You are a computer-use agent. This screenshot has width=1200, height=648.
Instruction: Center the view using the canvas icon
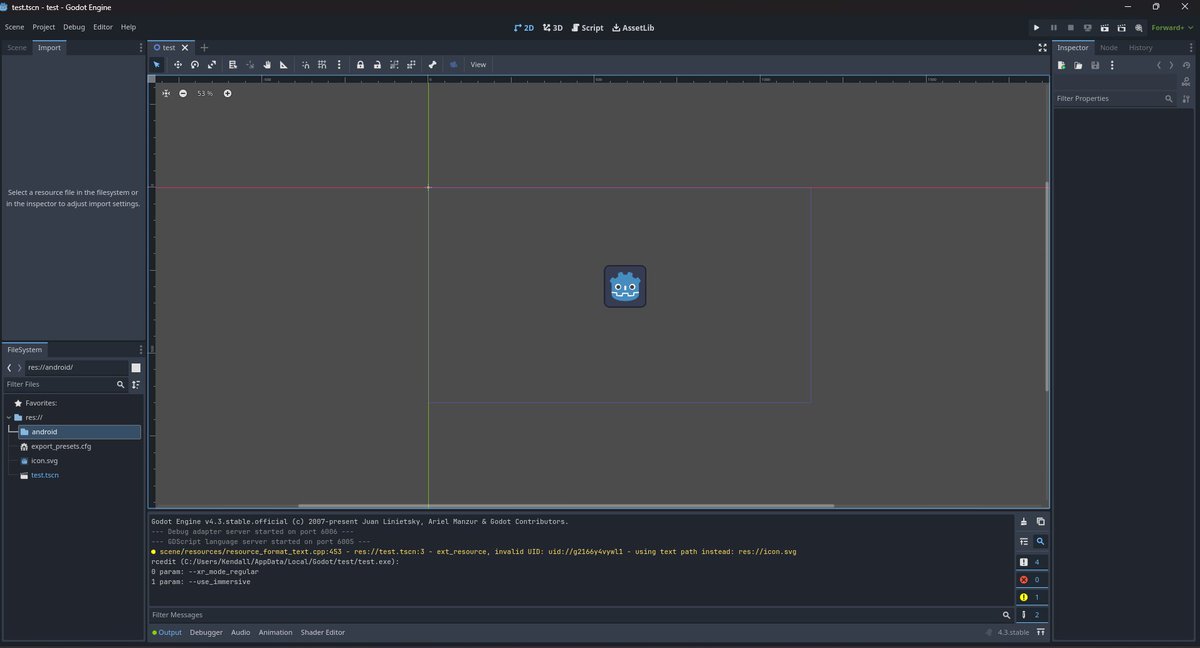click(x=166, y=93)
